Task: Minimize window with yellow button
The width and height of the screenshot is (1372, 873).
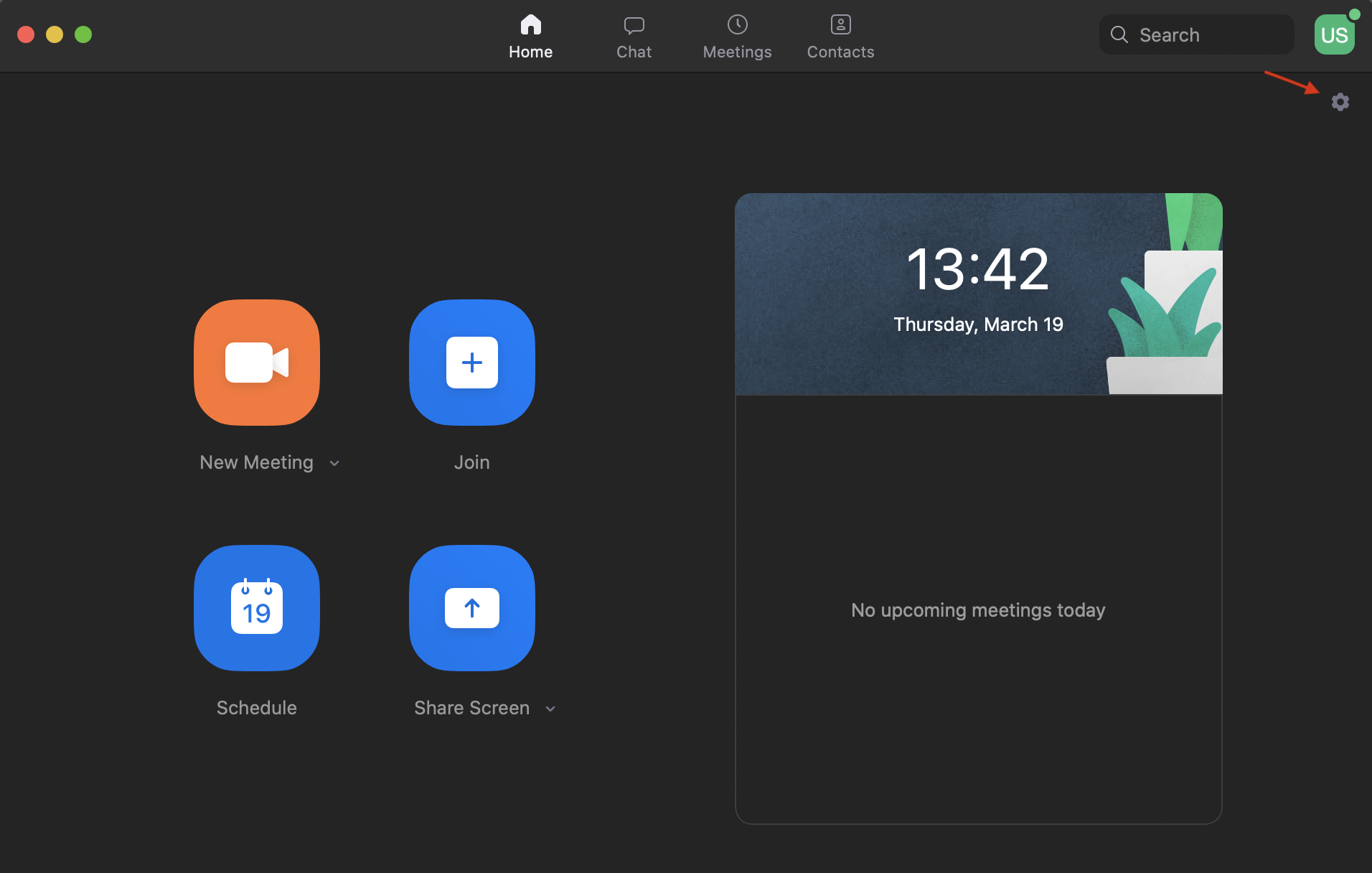Action: 55,34
